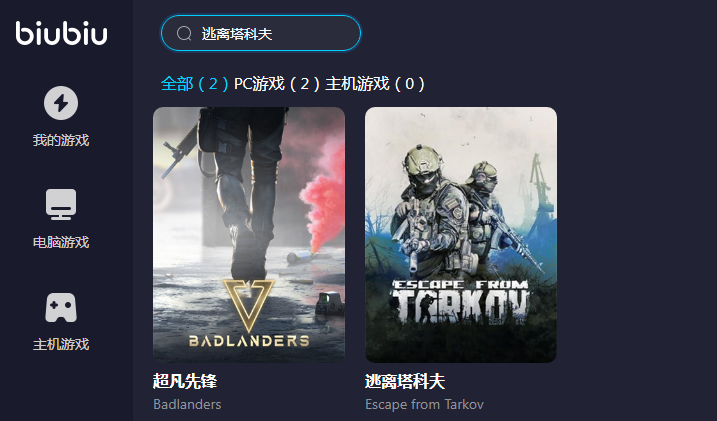Click the 超凡先锋 game title
The width and height of the screenshot is (717, 421).
185,381
